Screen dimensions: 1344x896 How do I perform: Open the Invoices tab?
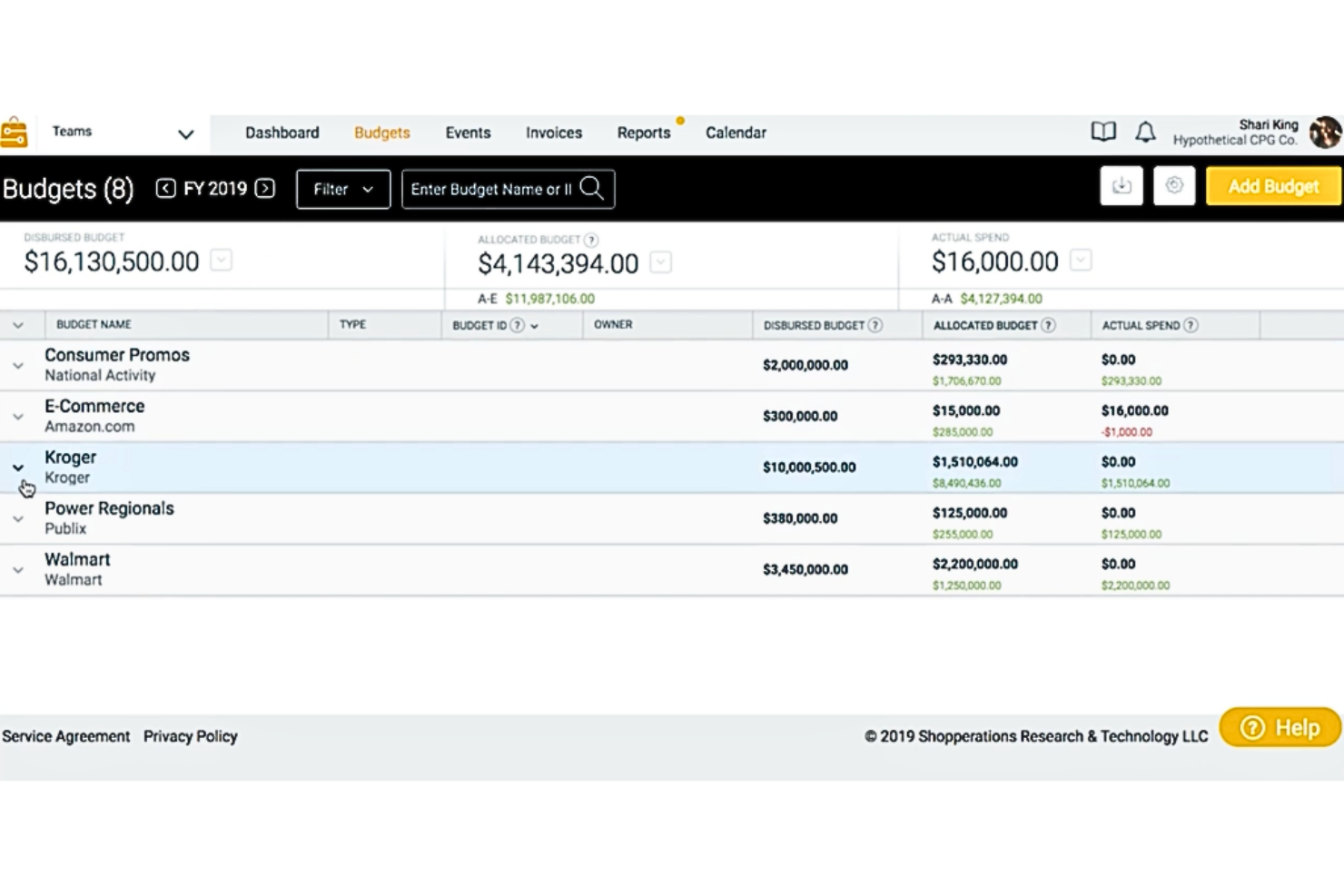pos(554,133)
